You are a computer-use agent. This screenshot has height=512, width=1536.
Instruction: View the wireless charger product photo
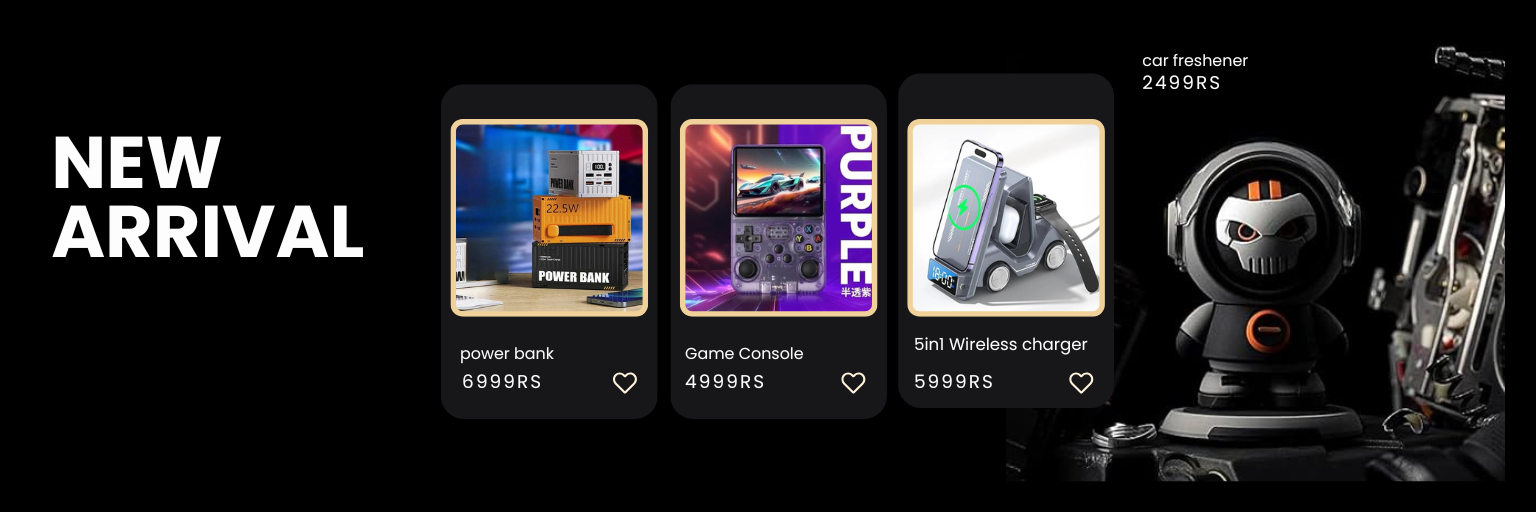click(x=1006, y=218)
